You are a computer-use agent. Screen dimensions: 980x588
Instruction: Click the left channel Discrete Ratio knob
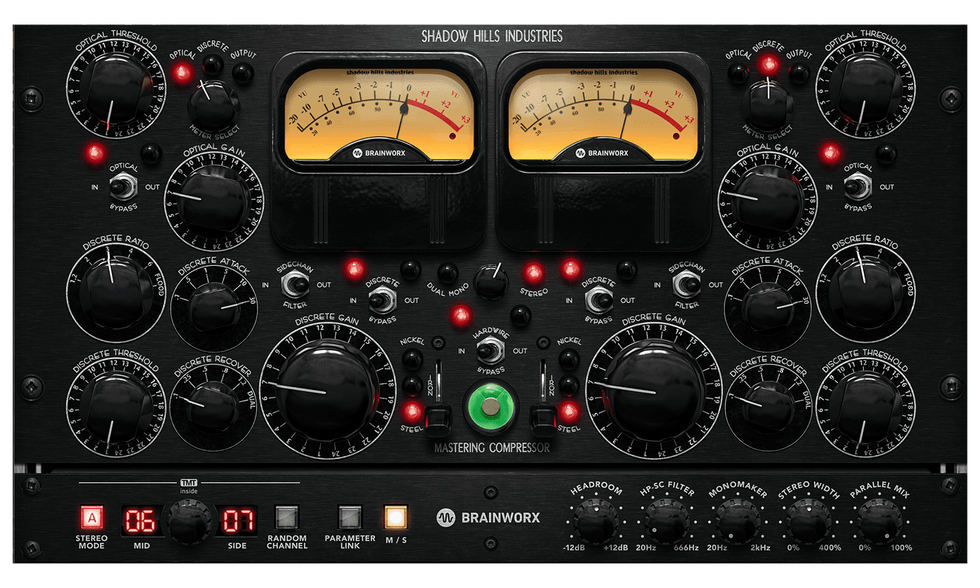116,292
